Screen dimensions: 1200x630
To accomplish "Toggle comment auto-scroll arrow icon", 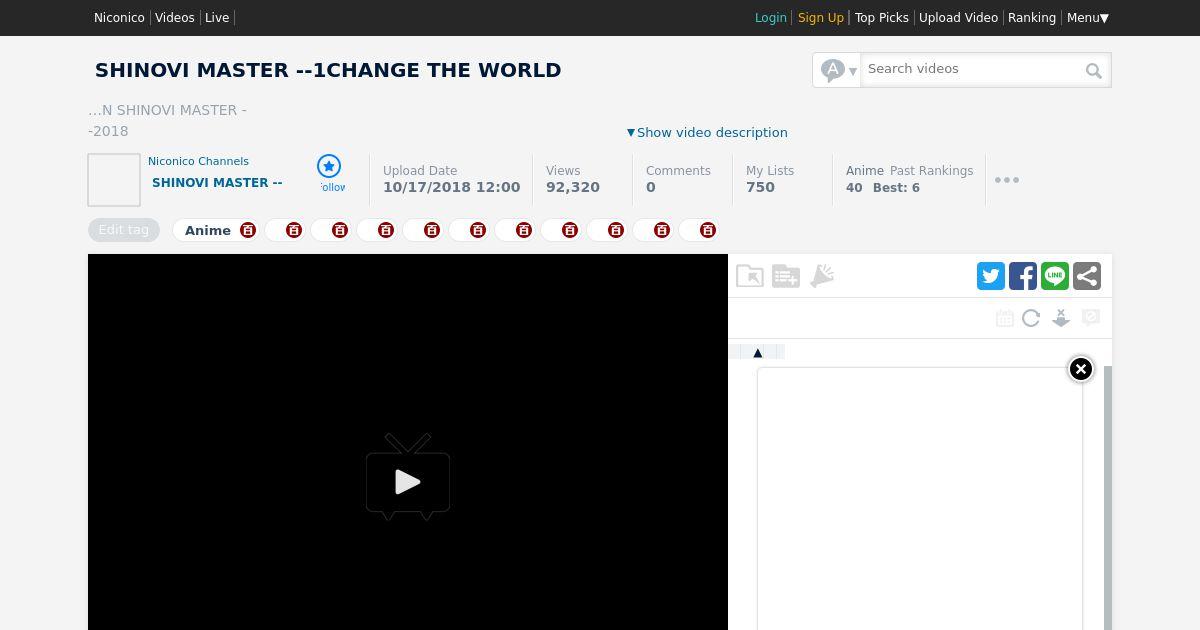I will click(x=1061, y=318).
